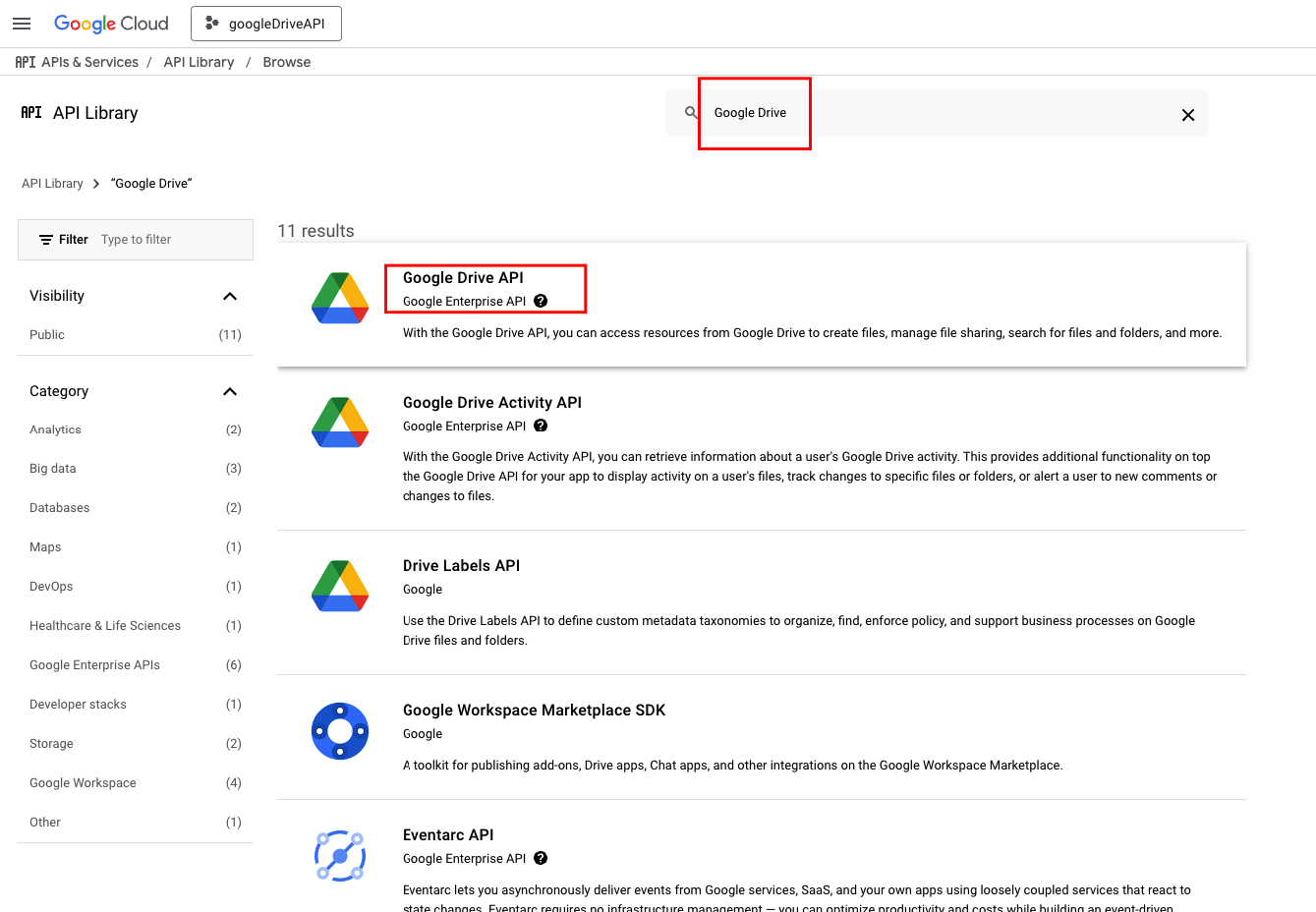Open the Drive Labels API result
Screen dimensions: 1316x912
click(461, 566)
